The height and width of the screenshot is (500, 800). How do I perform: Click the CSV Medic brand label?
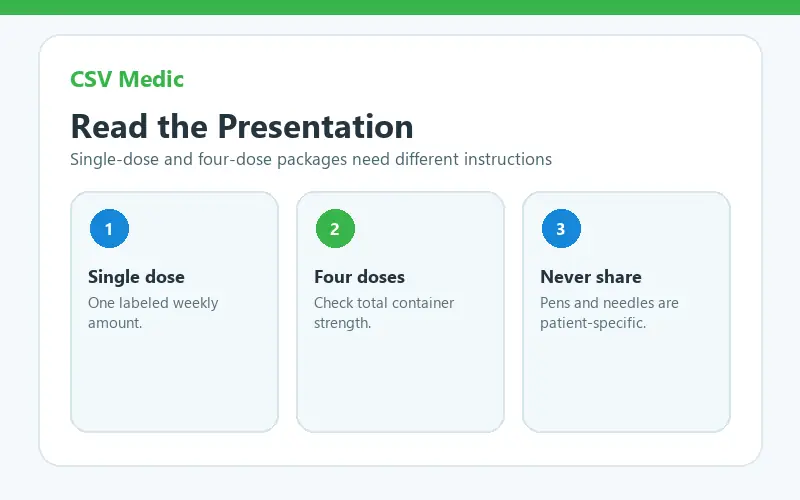pyautogui.click(x=127, y=79)
